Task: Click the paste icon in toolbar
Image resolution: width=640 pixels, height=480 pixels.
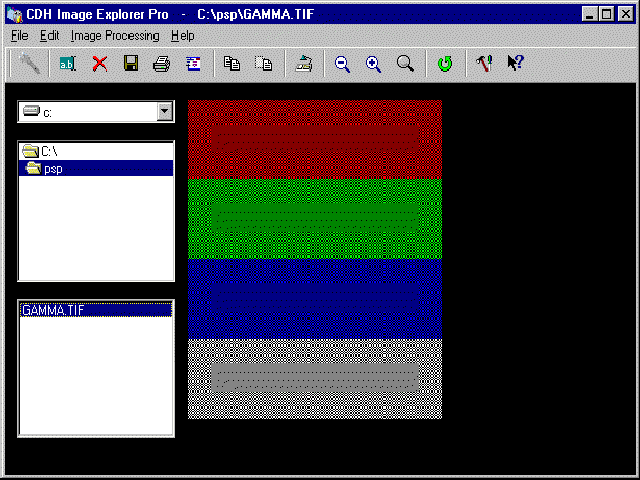Action: (x=263, y=64)
